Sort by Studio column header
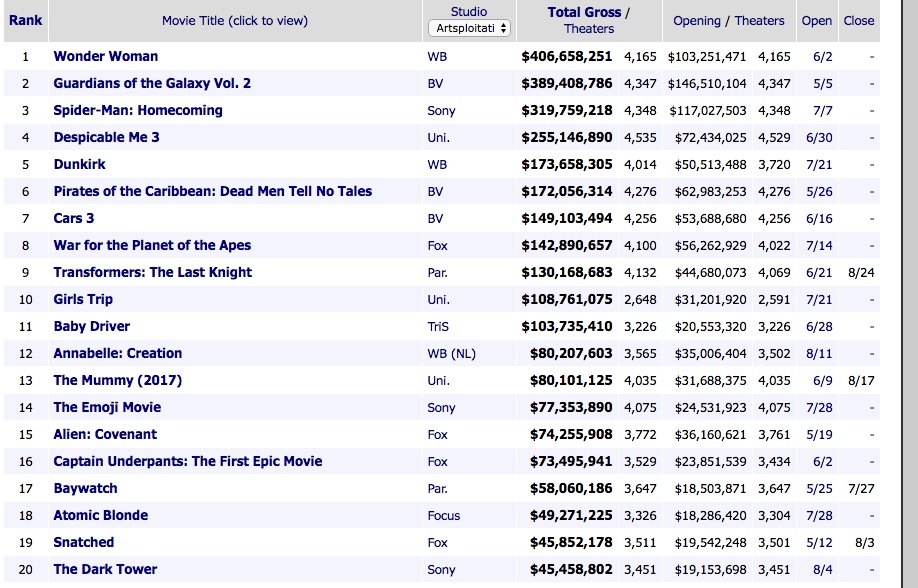This screenshot has width=918, height=588. point(469,12)
